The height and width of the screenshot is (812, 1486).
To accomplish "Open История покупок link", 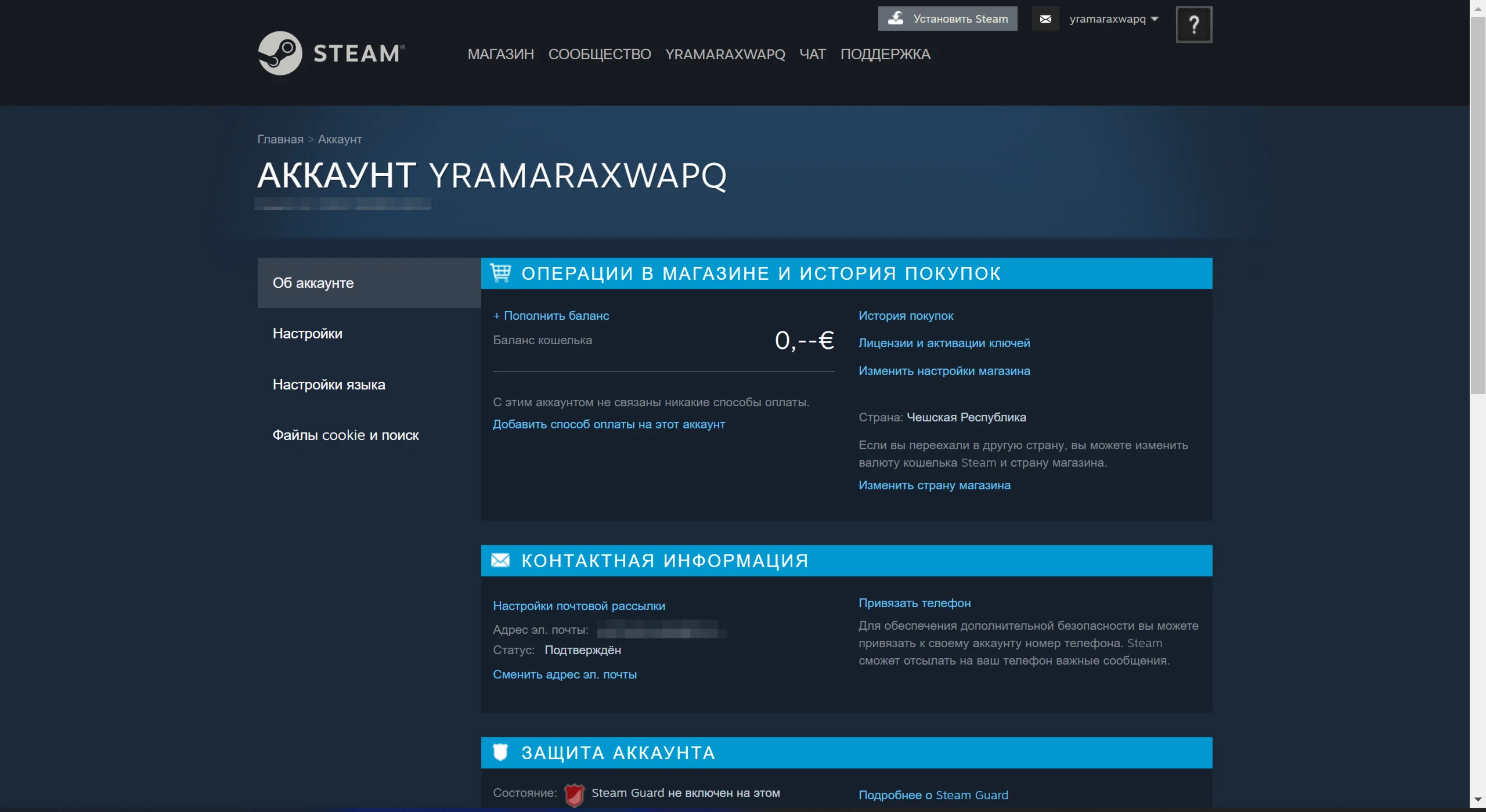I will [906, 316].
